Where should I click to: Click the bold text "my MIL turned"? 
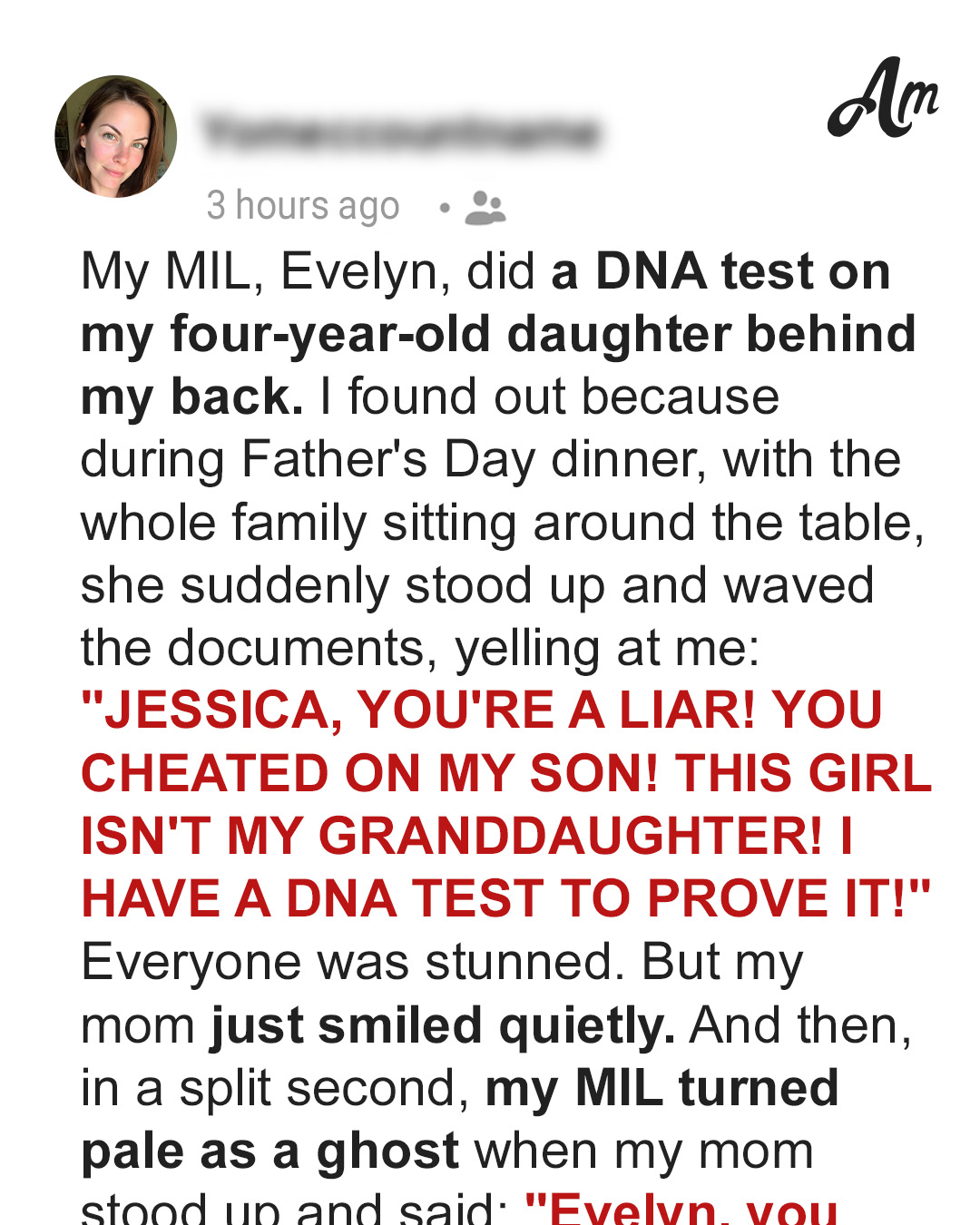[661, 1087]
